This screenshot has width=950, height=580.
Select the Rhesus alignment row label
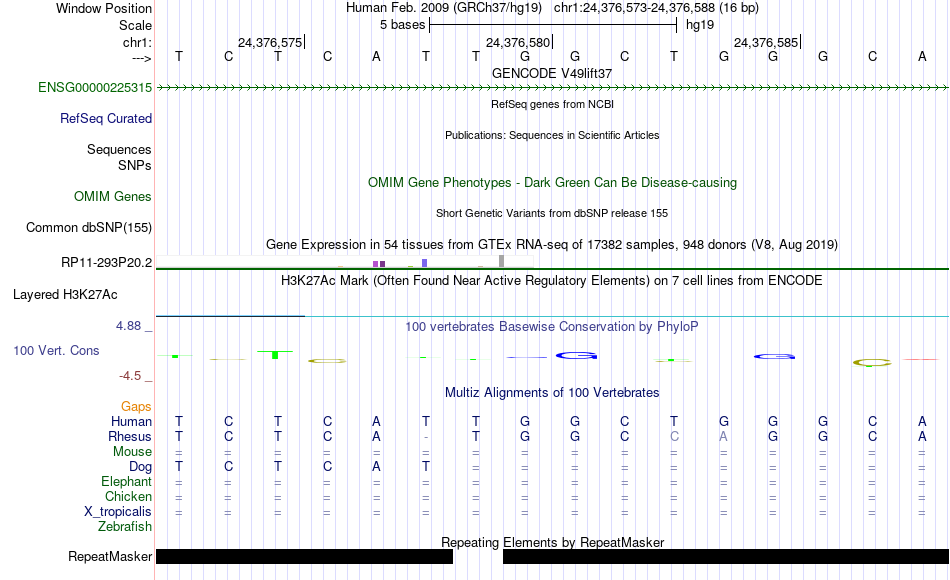(x=130, y=436)
